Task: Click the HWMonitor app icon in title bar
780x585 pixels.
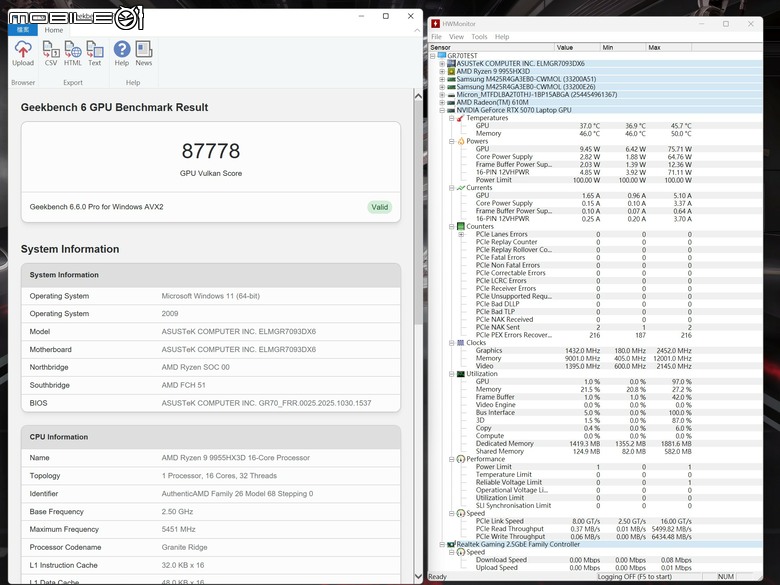Action: click(436, 24)
